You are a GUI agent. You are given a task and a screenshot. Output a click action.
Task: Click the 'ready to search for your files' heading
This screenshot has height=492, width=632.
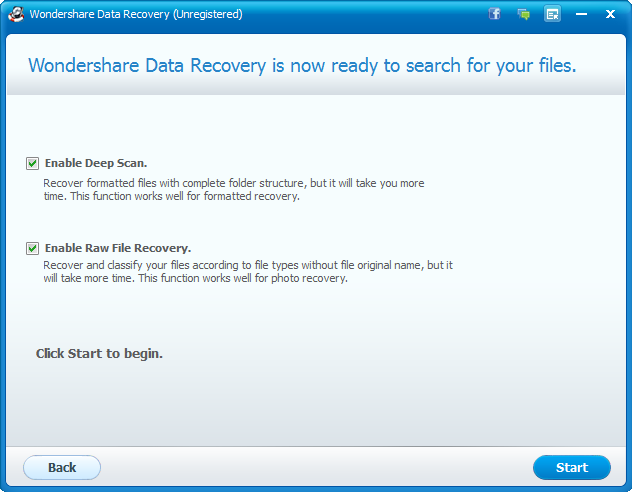(302, 66)
